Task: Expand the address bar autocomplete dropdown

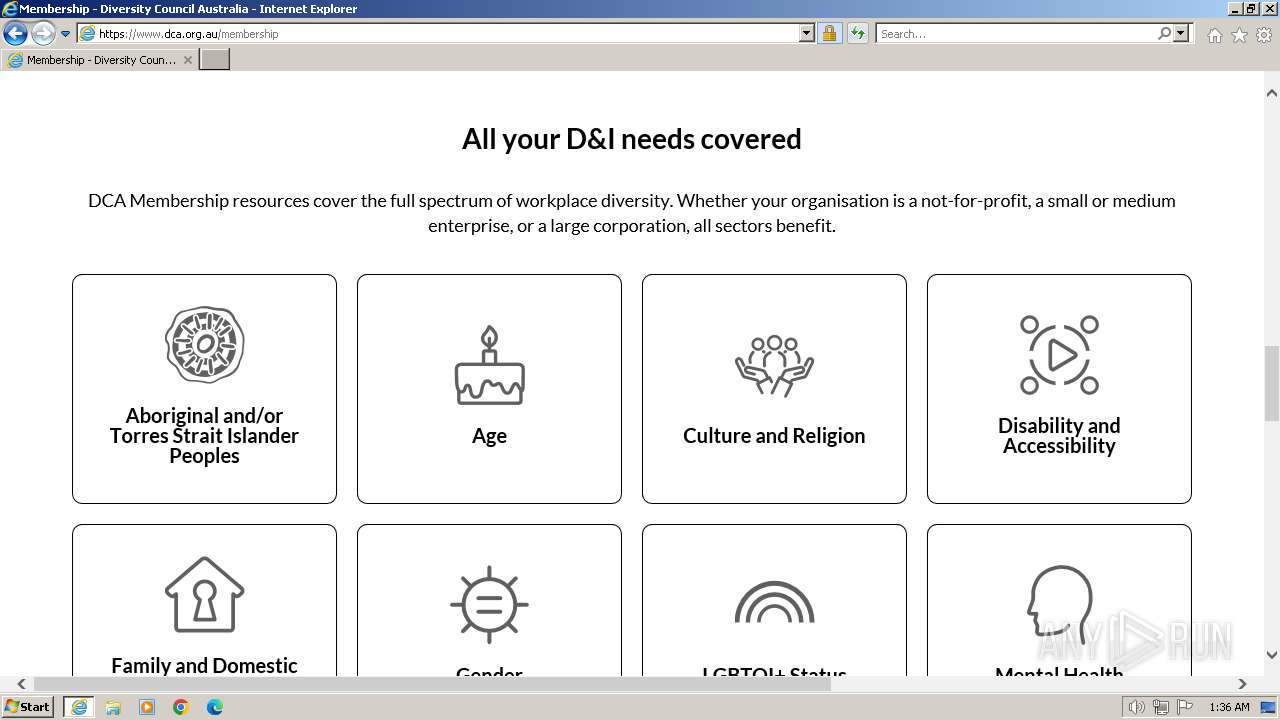Action: click(807, 33)
